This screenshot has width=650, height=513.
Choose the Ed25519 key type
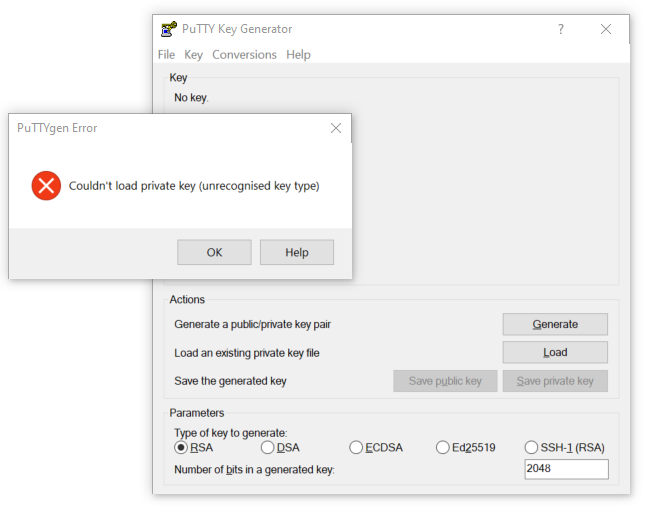(443, 448)
